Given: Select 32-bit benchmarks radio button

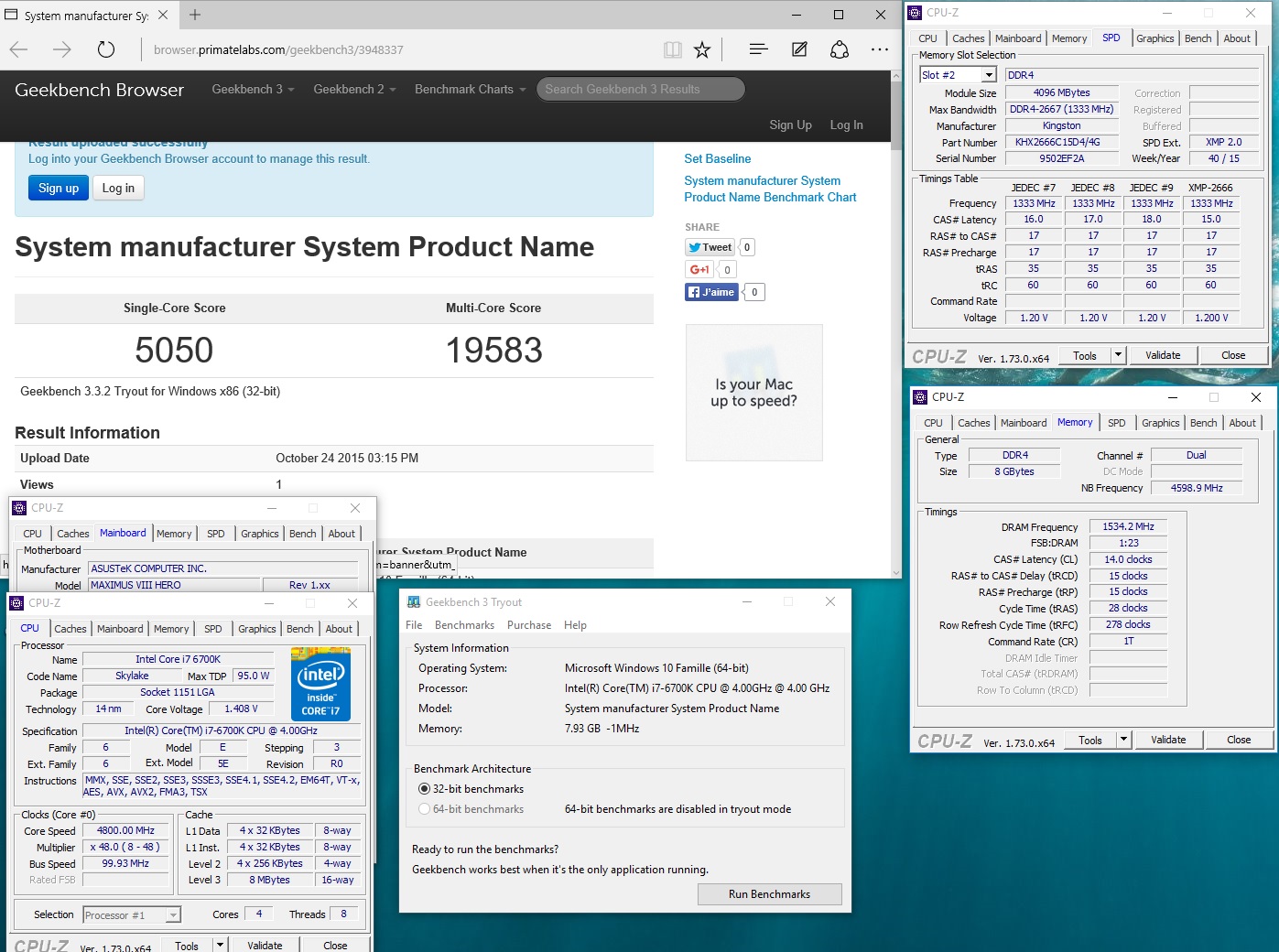Looking at the screenshot, I should (424, 789).
